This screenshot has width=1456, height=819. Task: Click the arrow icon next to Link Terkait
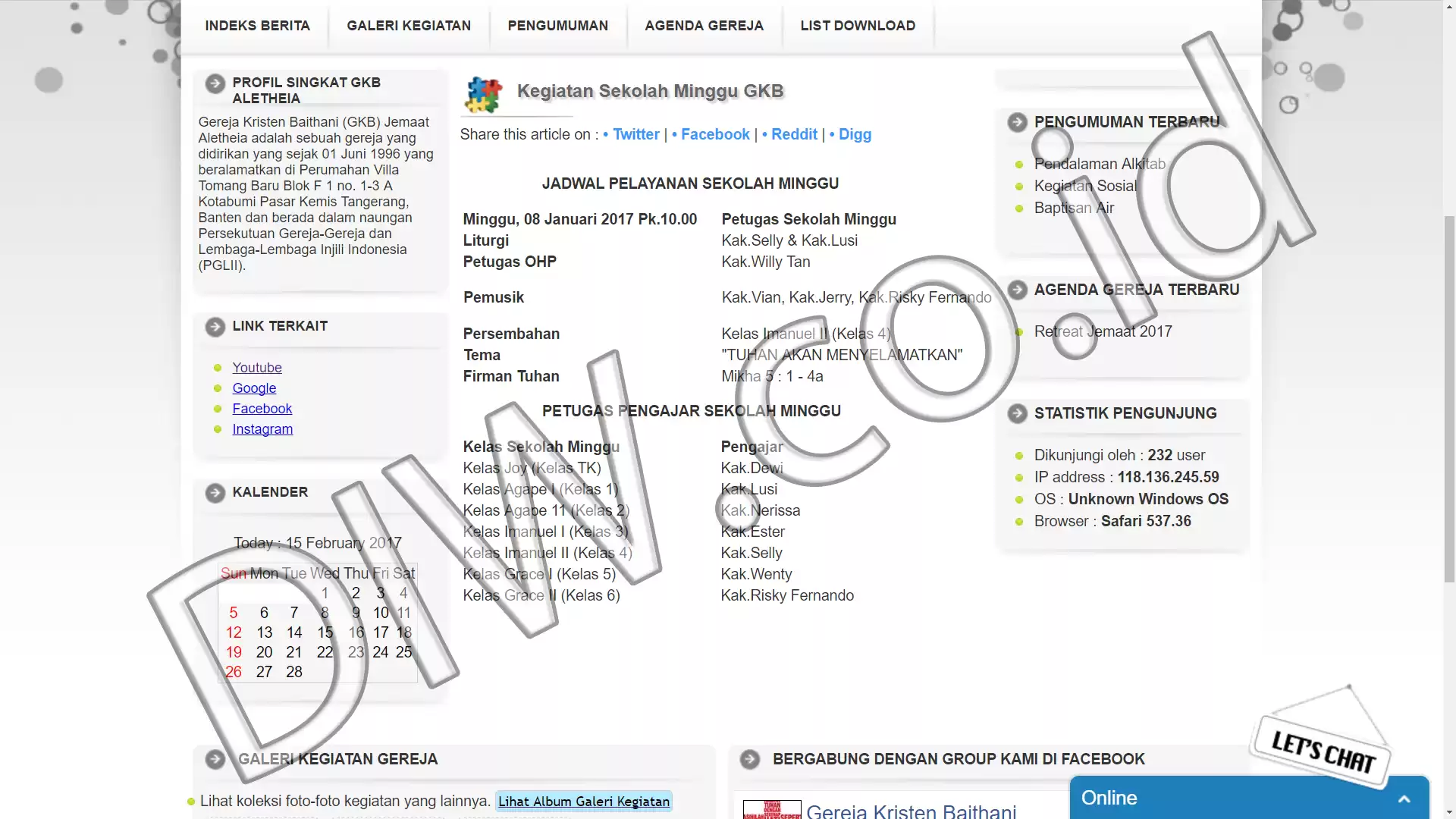[215, 327]
